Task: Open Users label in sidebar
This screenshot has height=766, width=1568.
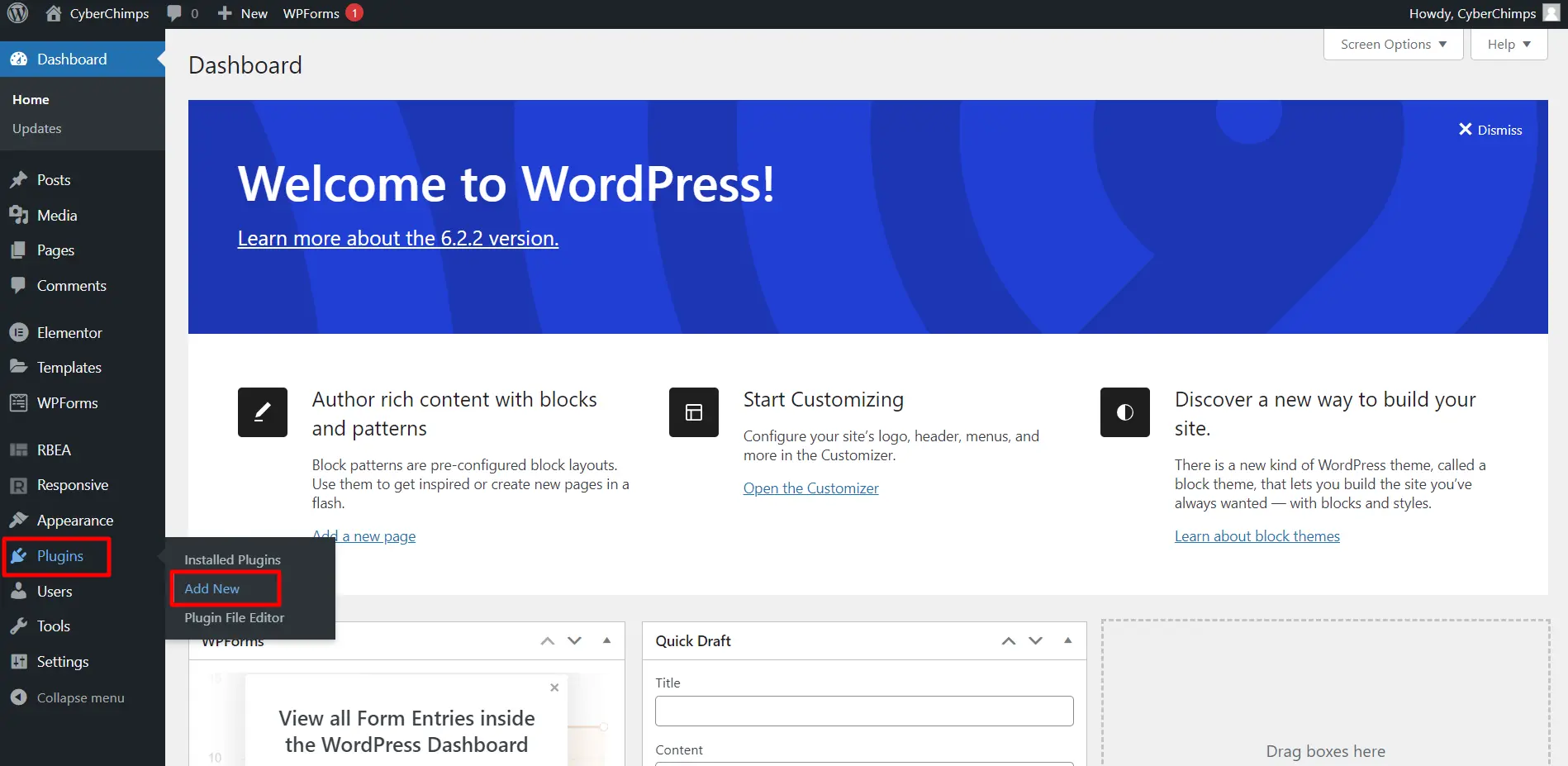Action: (55, 591)
